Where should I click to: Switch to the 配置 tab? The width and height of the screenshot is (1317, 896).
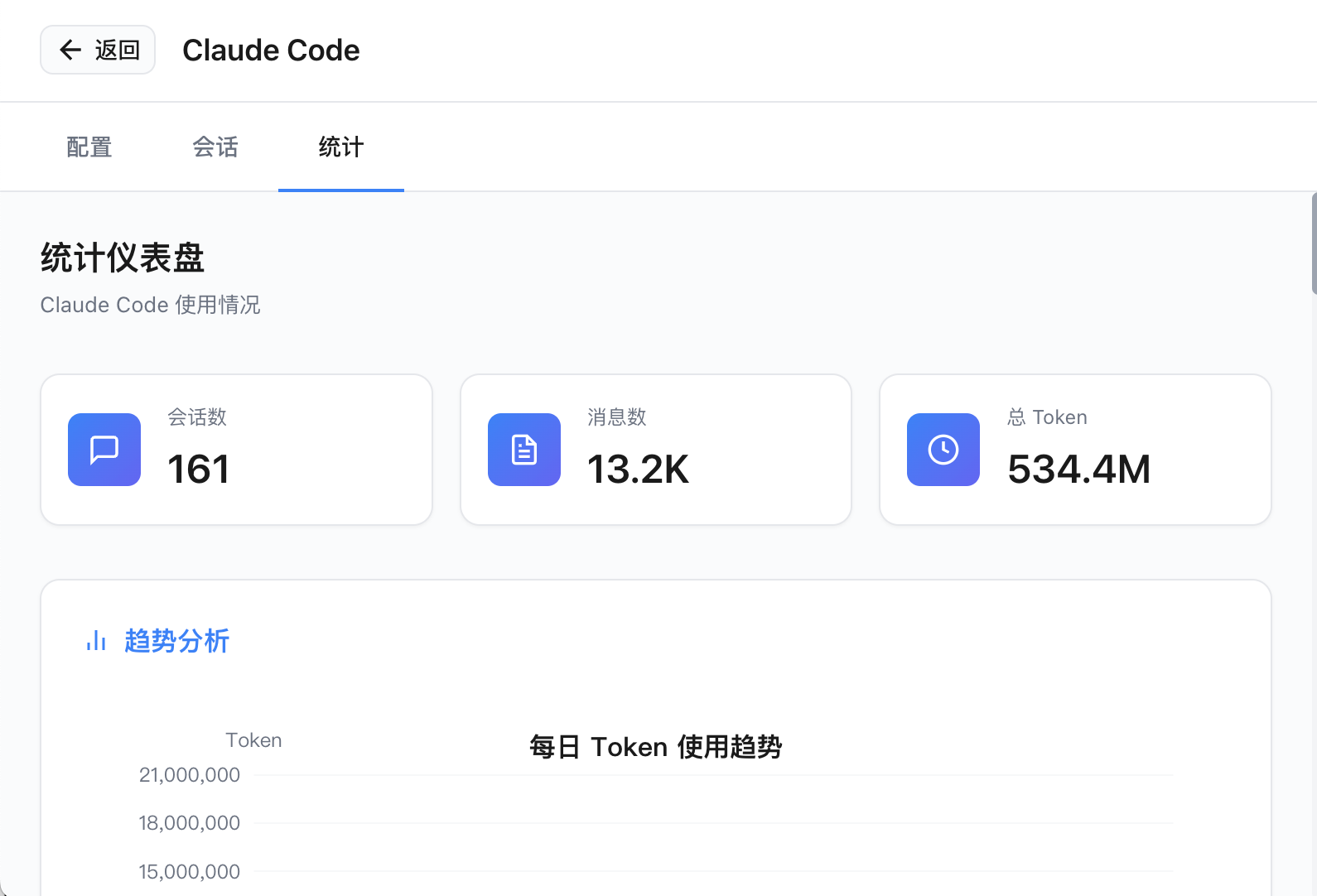[x=89, y=147]
